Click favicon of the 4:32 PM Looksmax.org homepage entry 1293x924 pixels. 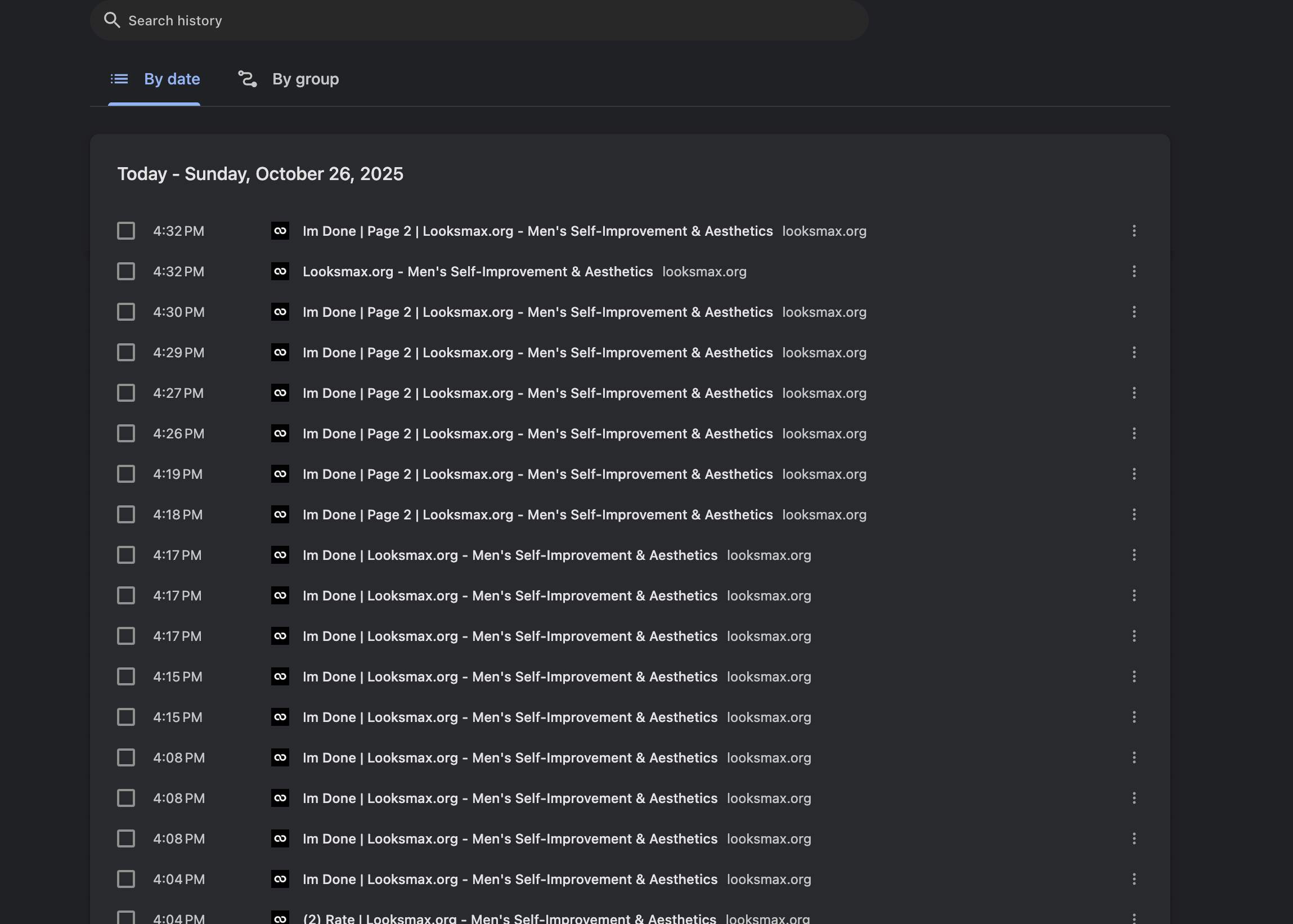coord(280,271)
